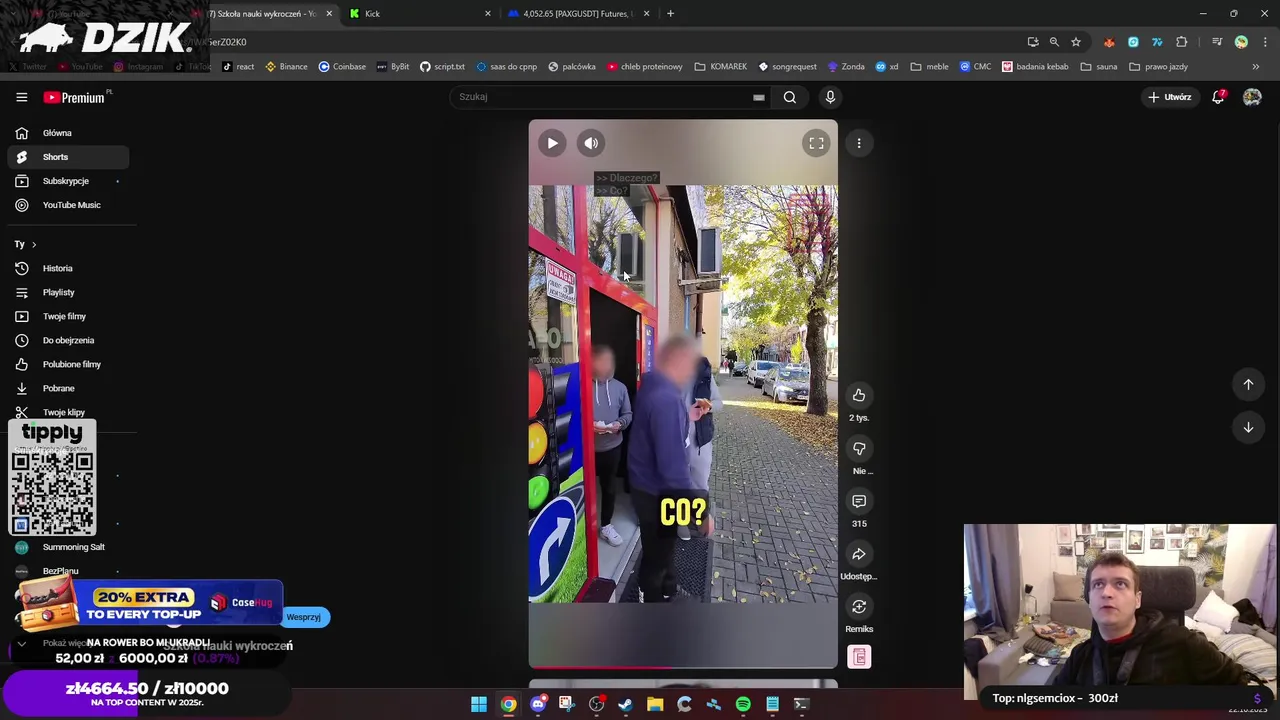Viewport: 1280px width, 720px height.
Task: Like the Short with 2 tys. likes
Action: (859, 395)
